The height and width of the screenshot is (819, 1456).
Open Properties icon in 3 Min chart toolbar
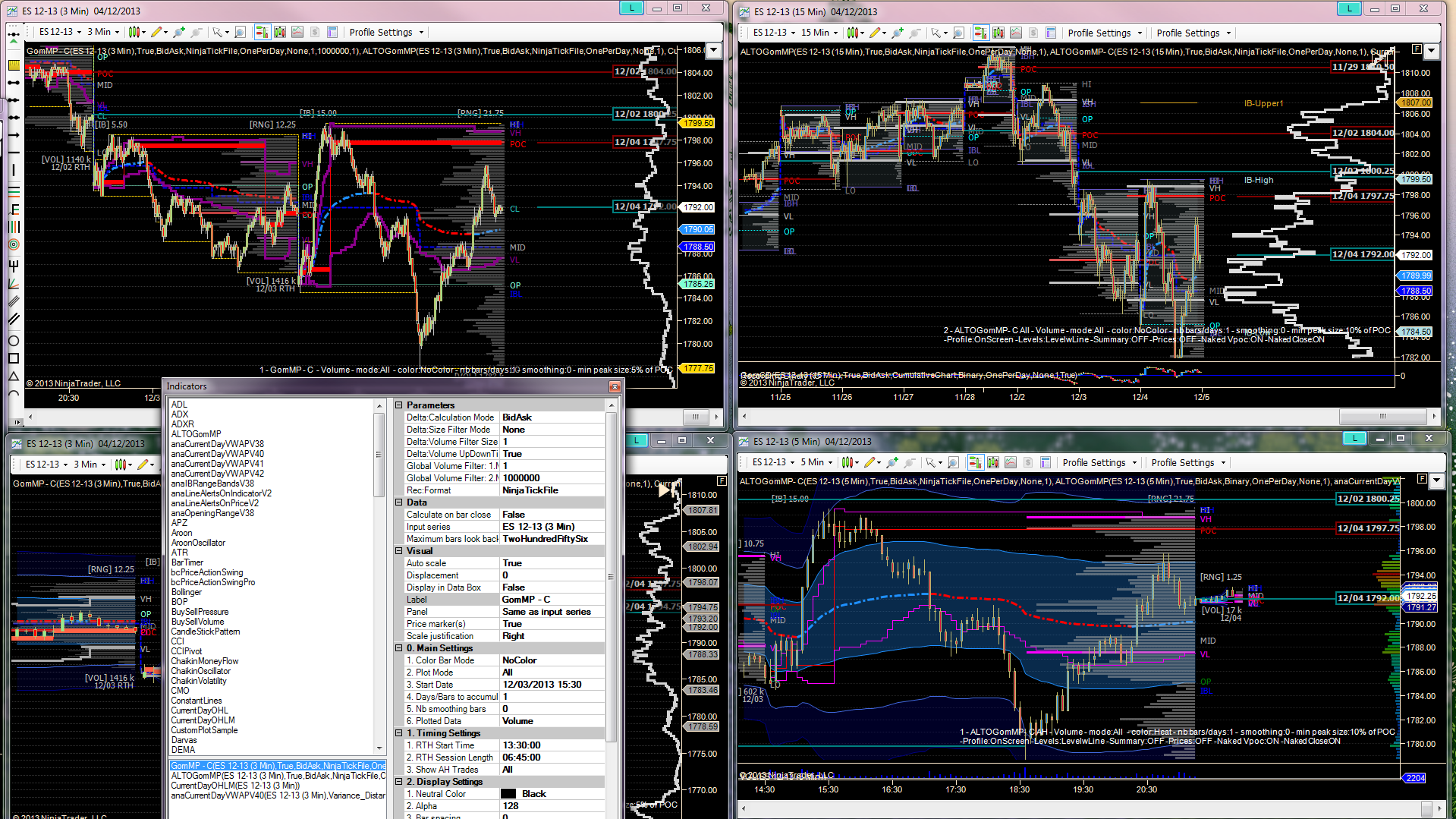click(x=332, y=32)
